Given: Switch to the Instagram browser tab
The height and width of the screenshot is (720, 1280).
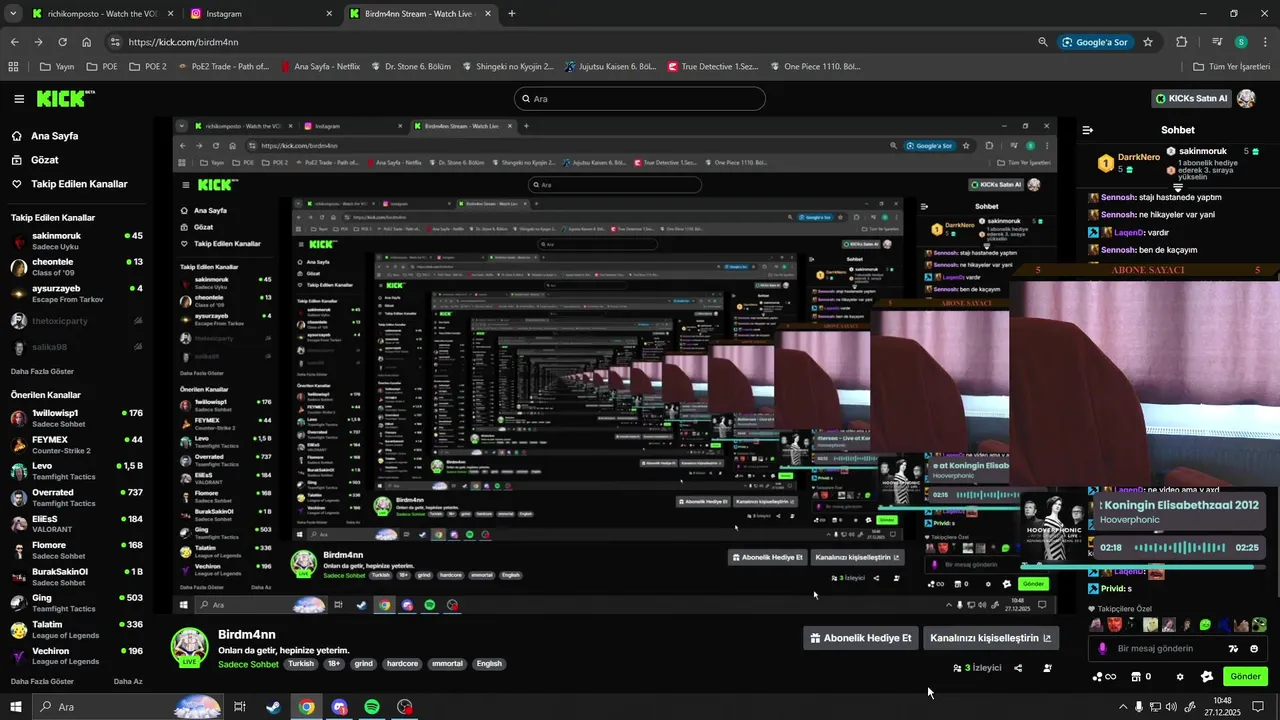Looking at the screenshot, I should click(x=260, y=14).
